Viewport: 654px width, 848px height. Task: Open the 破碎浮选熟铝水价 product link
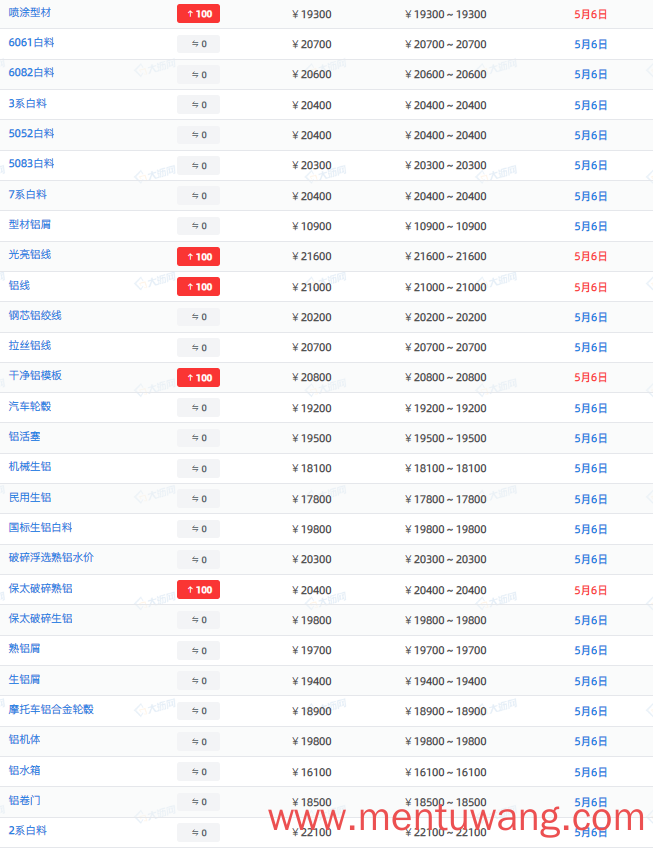pyautogui.click(x=51, y=557)
